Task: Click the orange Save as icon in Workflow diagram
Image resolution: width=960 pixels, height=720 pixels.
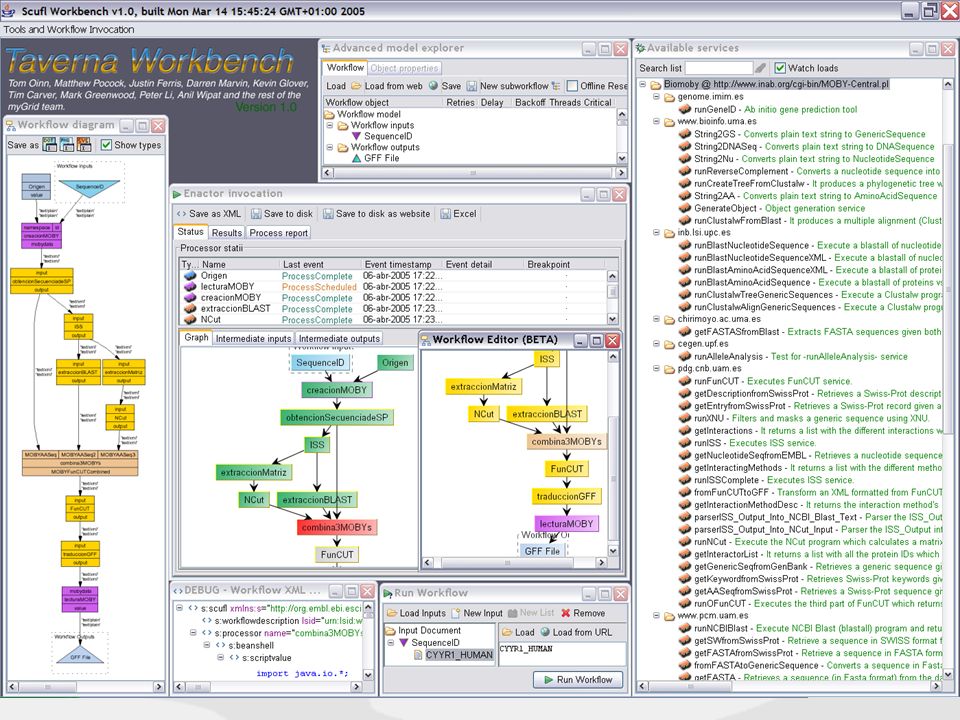Action: tap(84, 144)
